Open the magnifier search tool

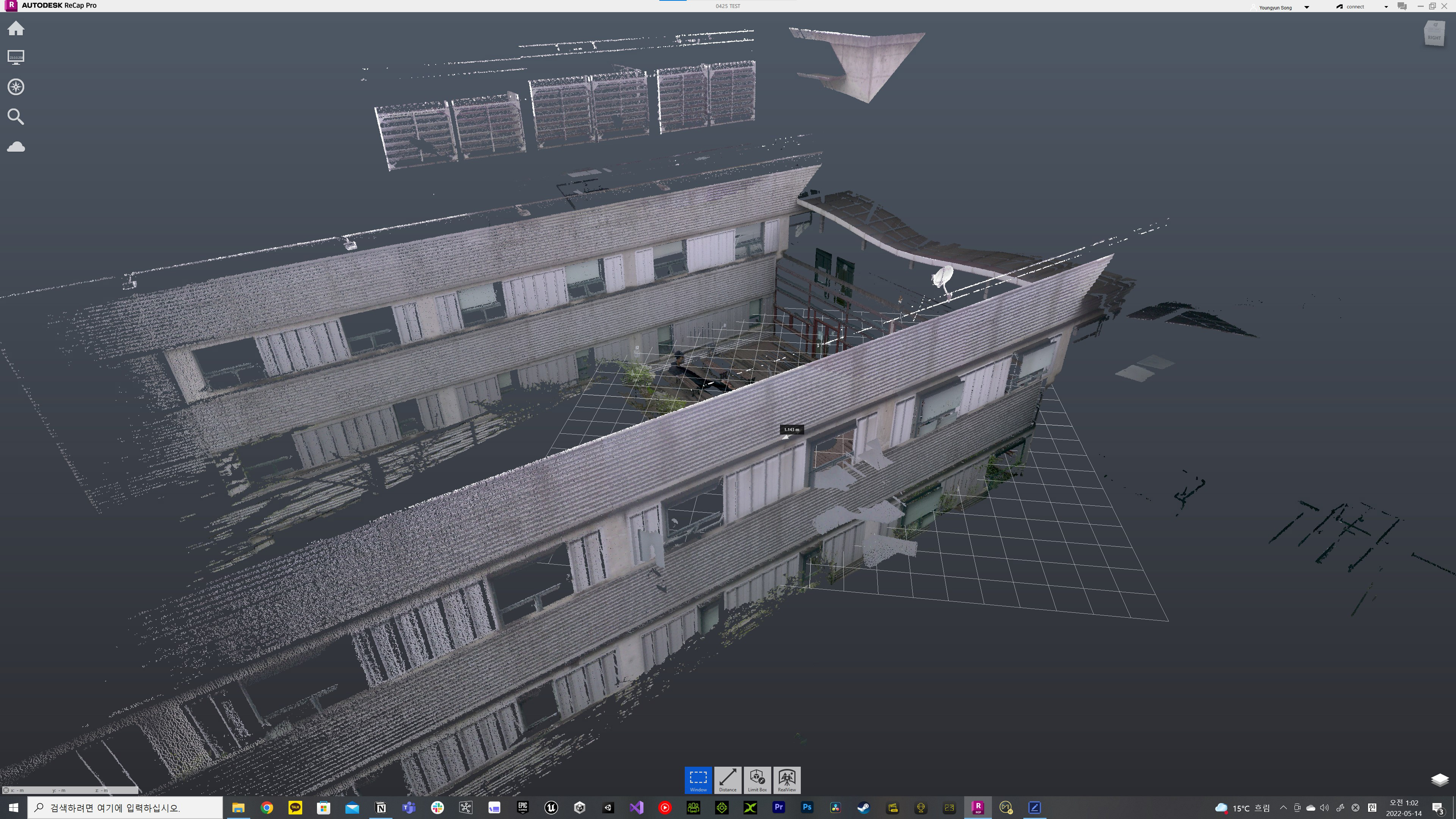tap(16, 116)
